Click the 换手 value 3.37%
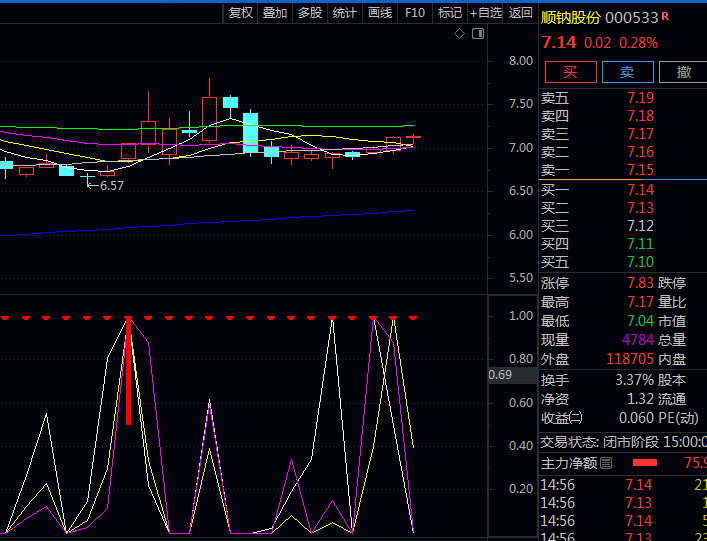The width and height of the screenshot is (707, 541). pyautogui.click(x=635, y=380)
